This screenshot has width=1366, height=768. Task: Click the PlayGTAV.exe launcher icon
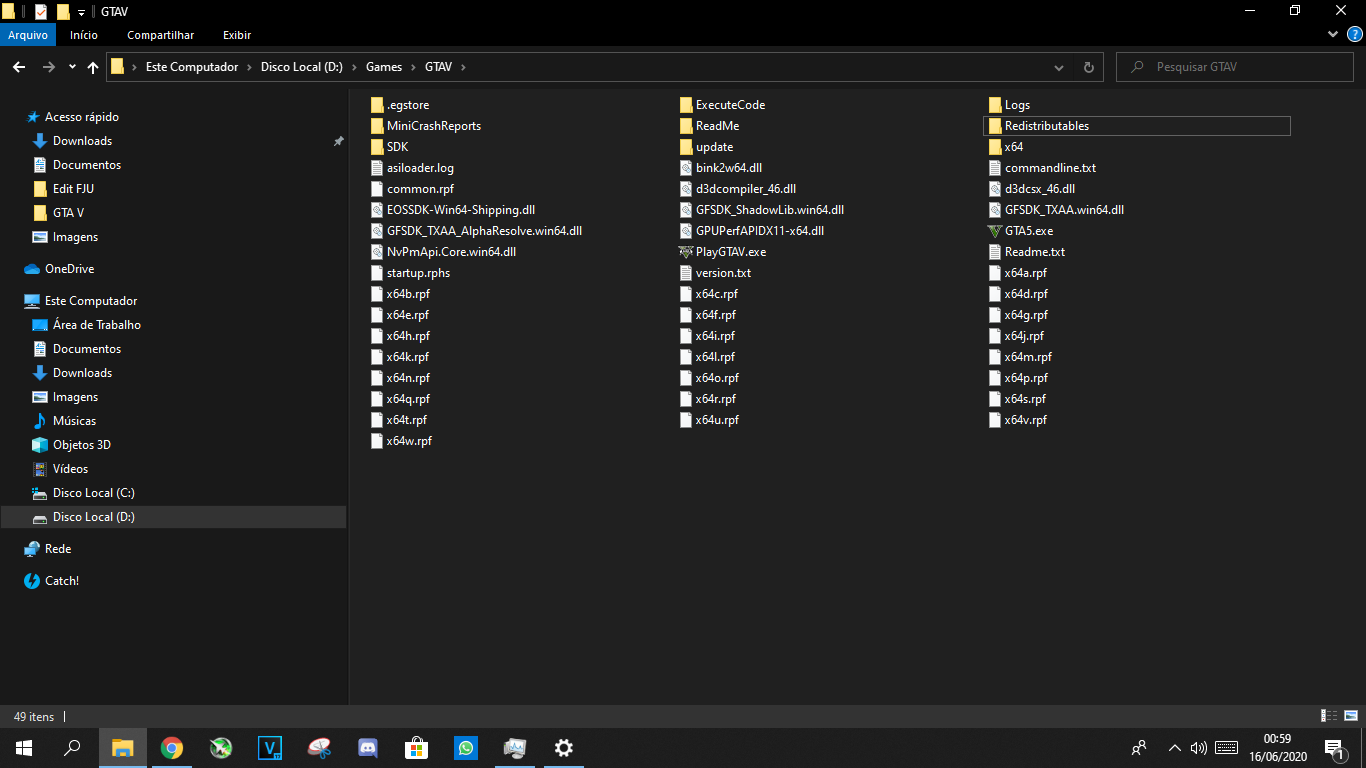coord(685,252)
